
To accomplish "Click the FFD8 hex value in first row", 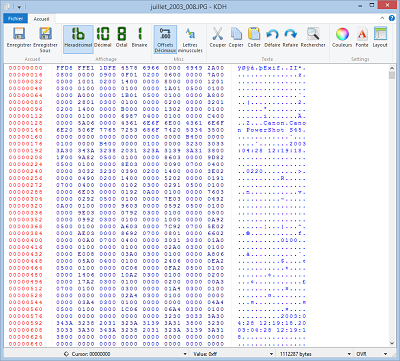I will click(x=65, y=68).
